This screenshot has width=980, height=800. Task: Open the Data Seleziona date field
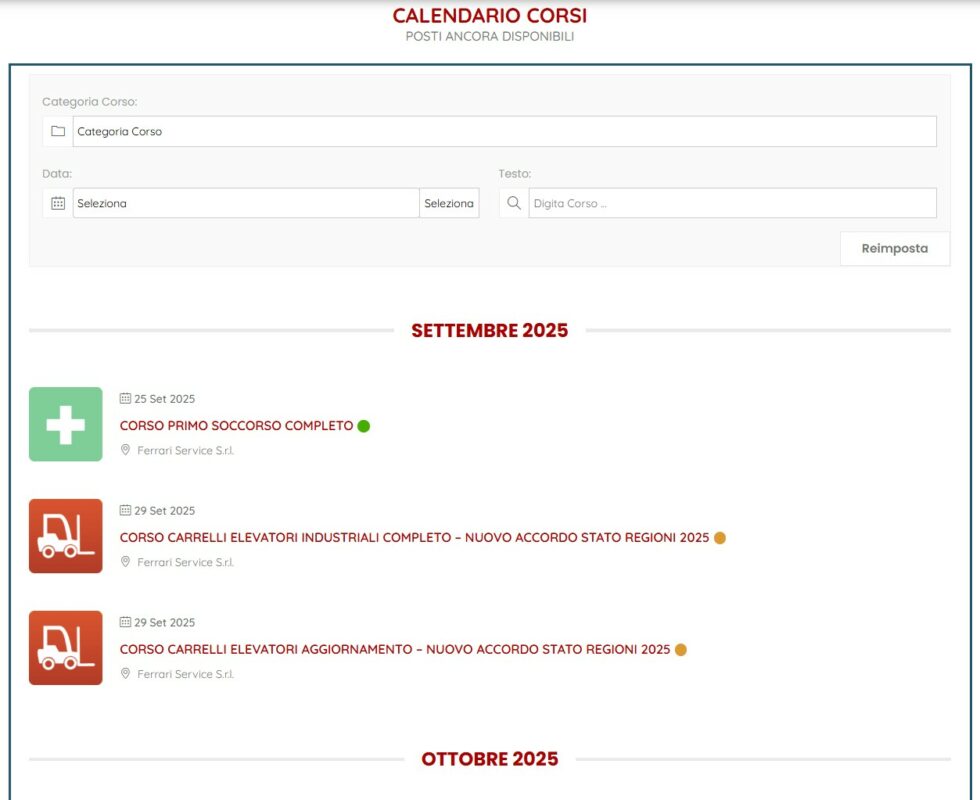click(245, 203)
